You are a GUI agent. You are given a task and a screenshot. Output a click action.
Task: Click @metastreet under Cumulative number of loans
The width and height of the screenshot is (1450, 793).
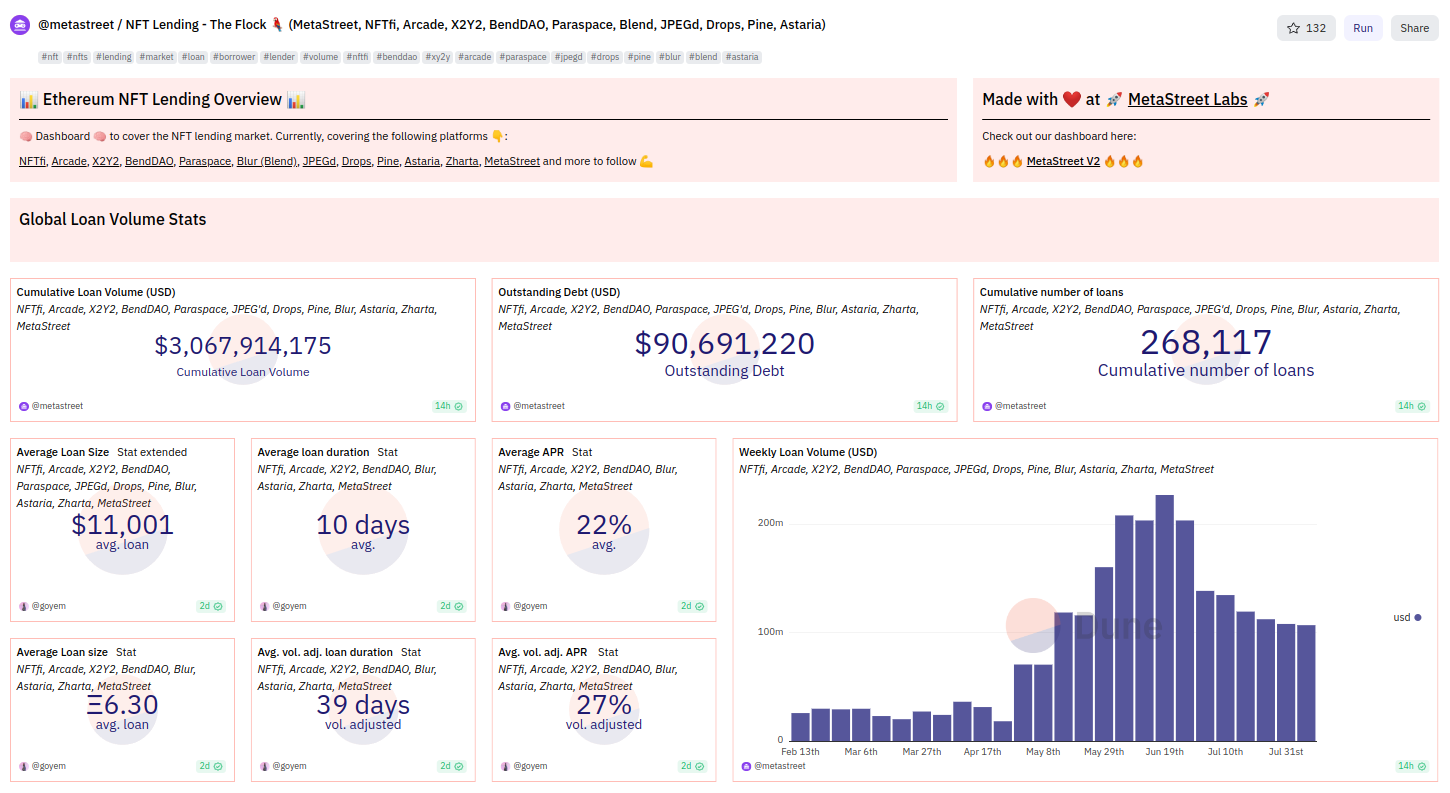point(1020,406)
